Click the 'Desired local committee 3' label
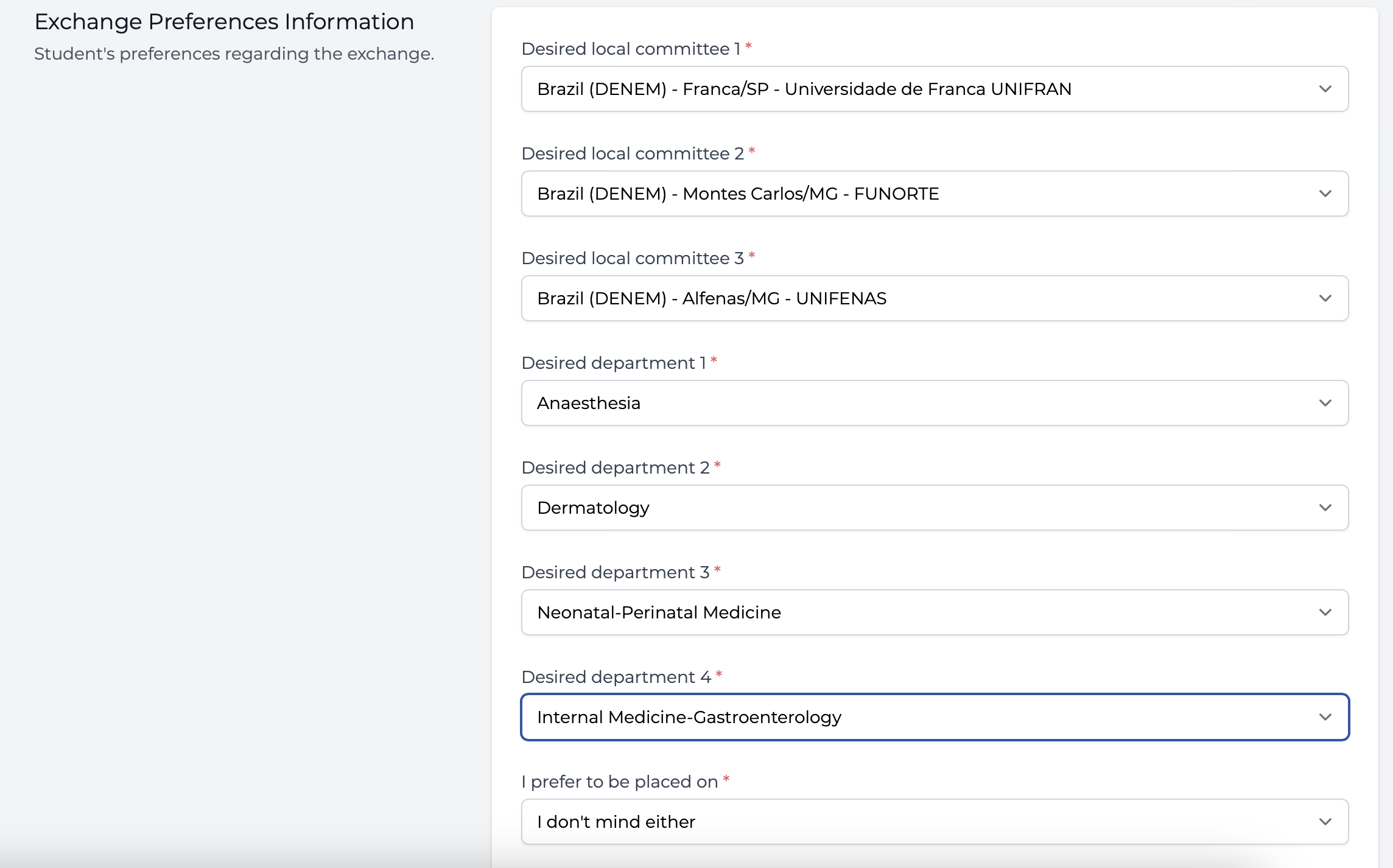 pos(633,258)
